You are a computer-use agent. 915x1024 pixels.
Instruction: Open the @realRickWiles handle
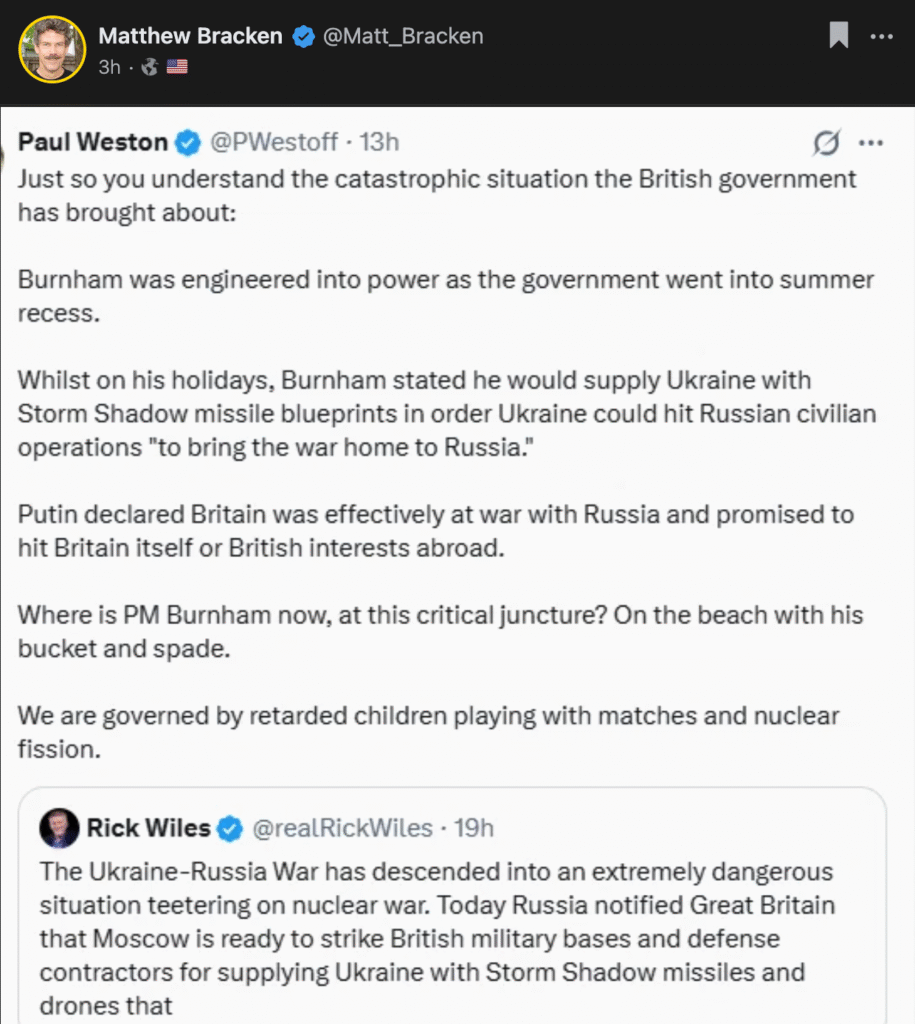(342, 828)
